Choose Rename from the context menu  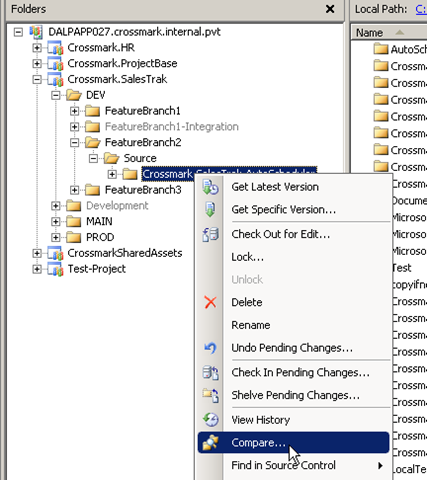pos(293,325)
